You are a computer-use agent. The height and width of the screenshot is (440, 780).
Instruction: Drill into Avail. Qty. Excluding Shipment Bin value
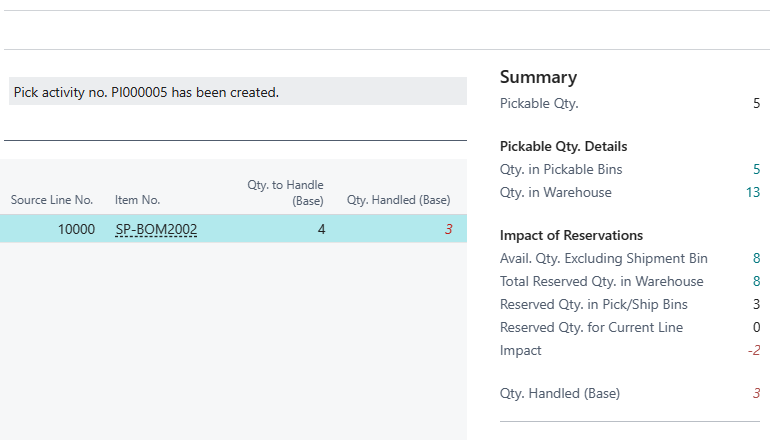coord(756,258)
